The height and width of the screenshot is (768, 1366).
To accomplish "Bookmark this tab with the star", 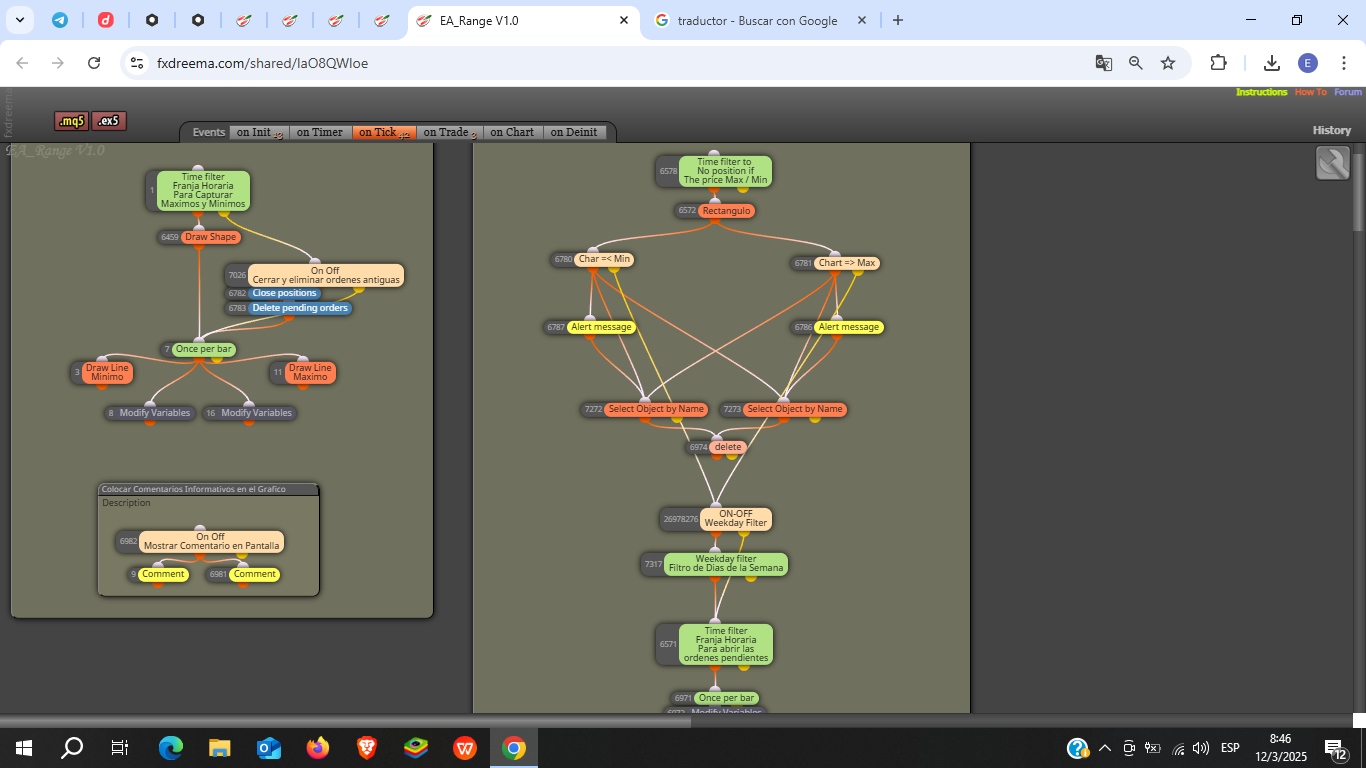I will coord(1168,63).
